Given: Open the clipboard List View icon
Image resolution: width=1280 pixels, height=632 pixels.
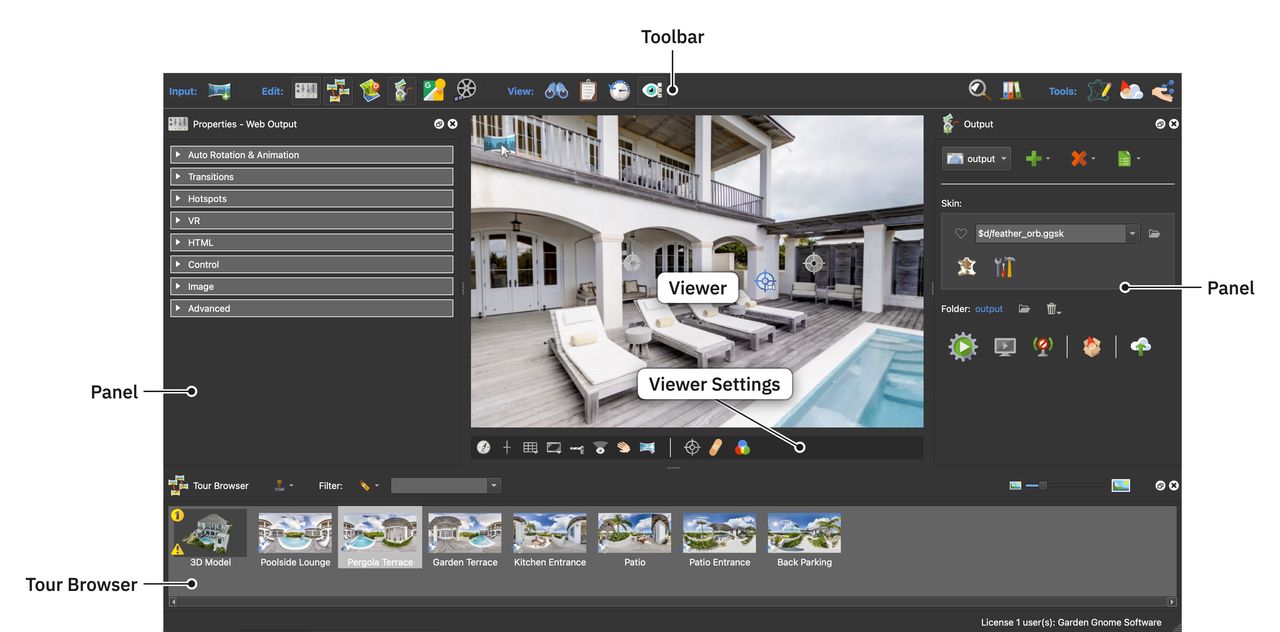Looking at the screenshot, I should pos(588,91).
